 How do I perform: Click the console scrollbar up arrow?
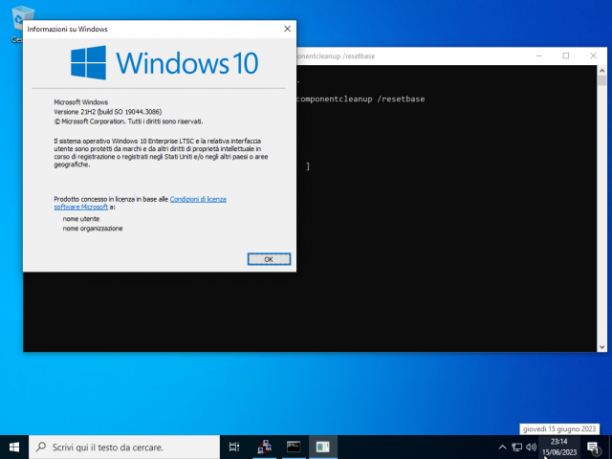pyautogui.click(x=601, y=71)
